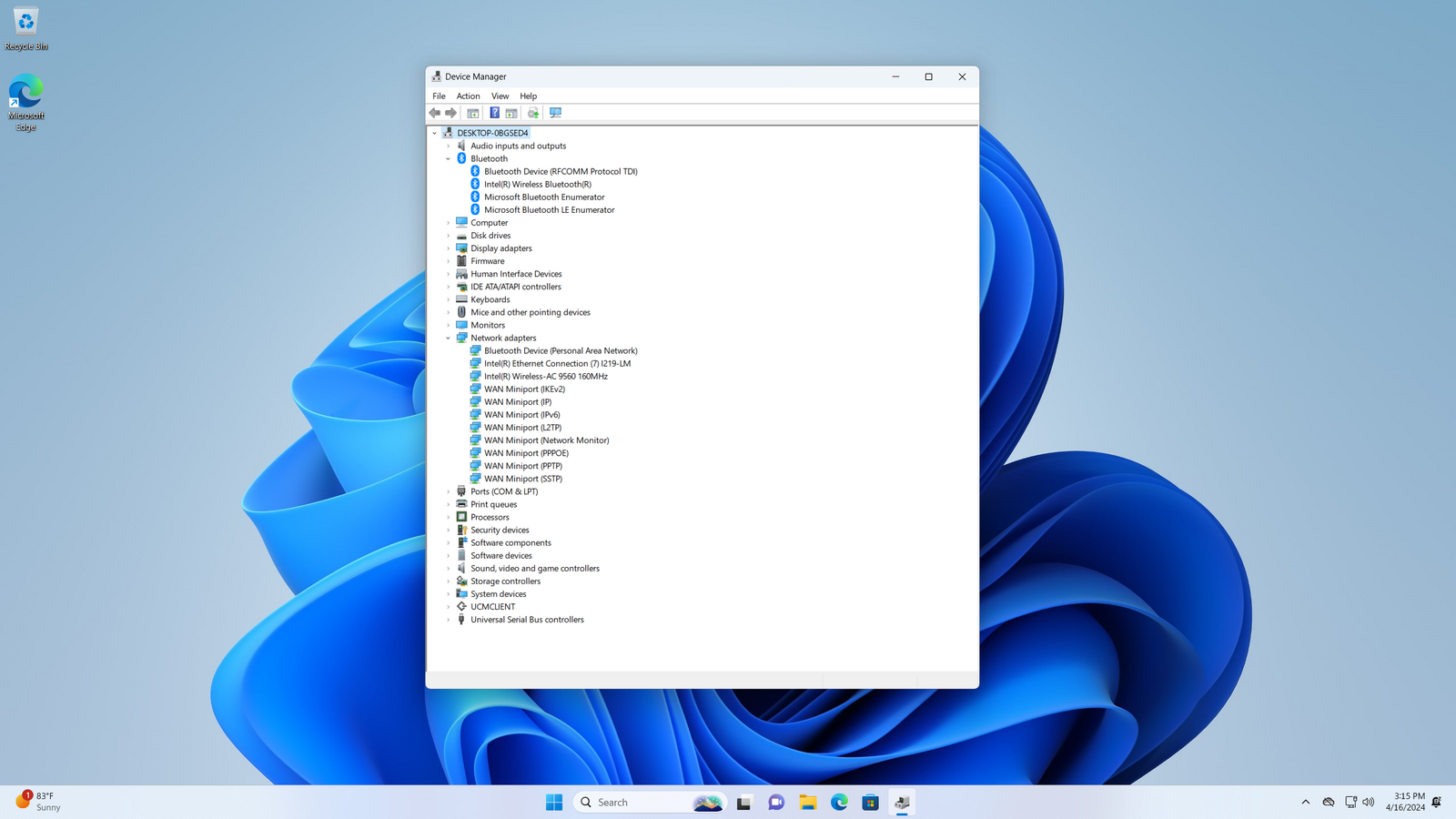
Task: Expand the Ports (COM & LPT) category
Action: click(448, 491)
